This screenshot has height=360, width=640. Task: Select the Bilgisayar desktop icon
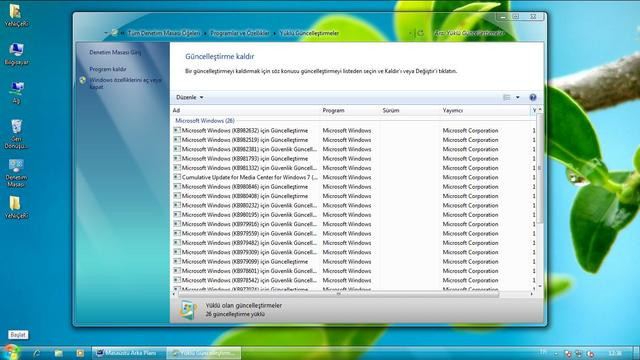16,54
